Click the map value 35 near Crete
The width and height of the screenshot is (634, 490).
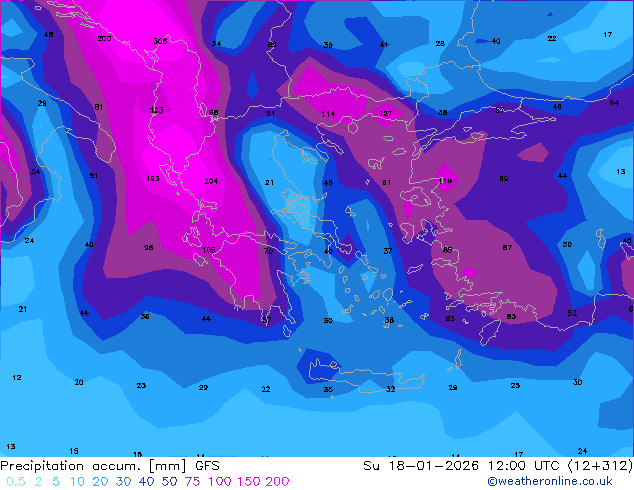click(x=328, y=389)
